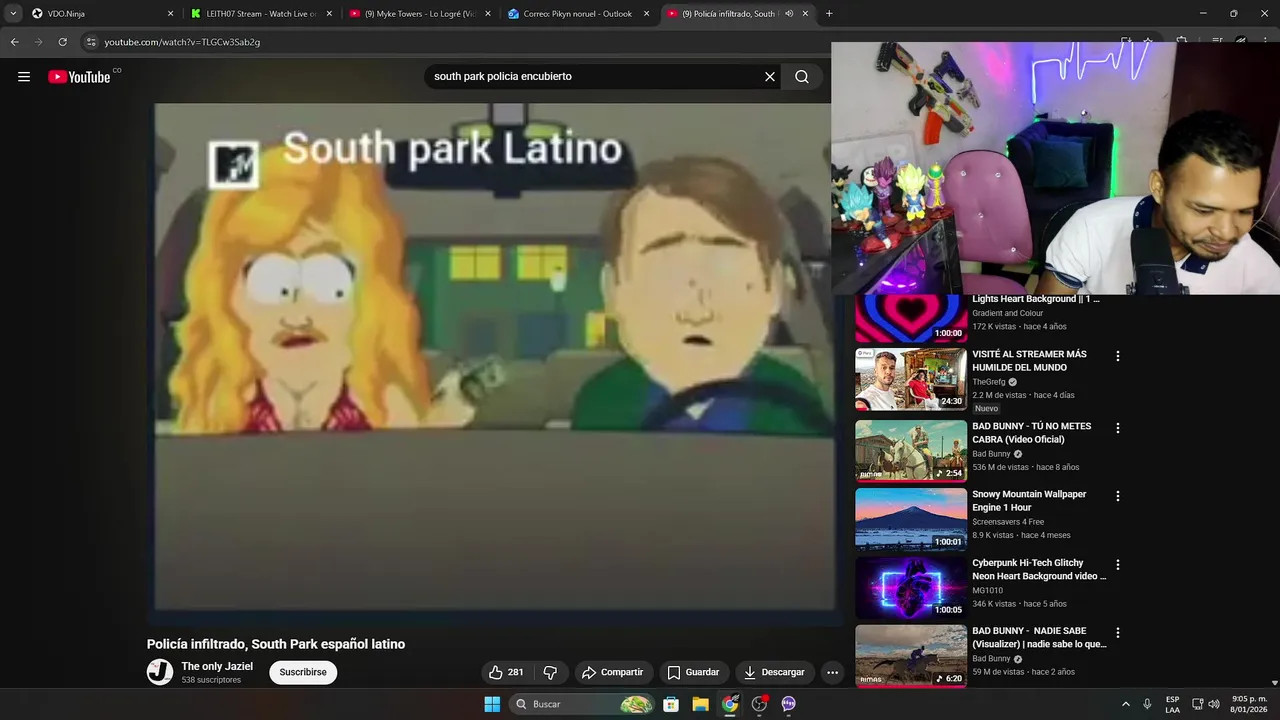
Task: Reload the page with refresh button
Action: pyautogui.click(x=62, y=42)
